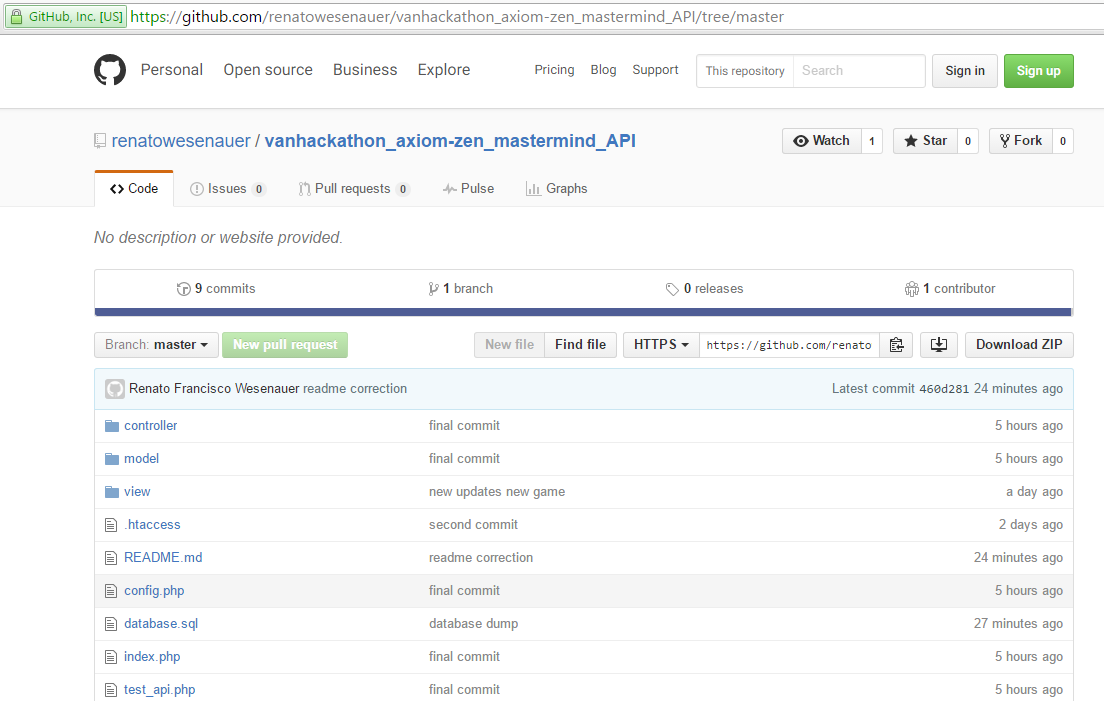
Task: Click the .htaccess file icon
Action: coord(111,525)
